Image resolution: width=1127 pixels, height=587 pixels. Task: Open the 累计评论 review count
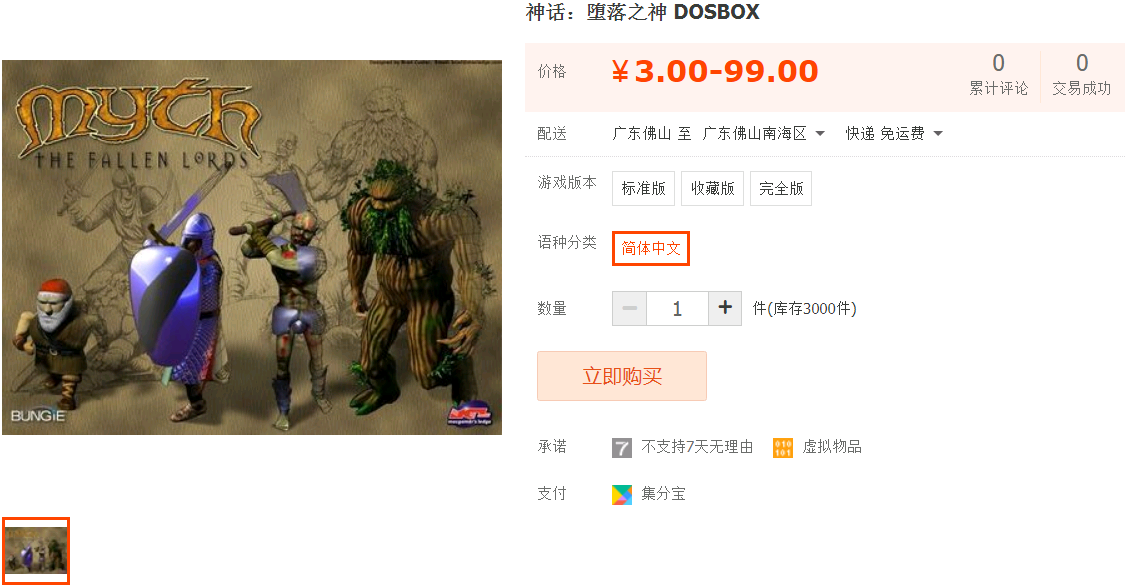pos(998,74)
